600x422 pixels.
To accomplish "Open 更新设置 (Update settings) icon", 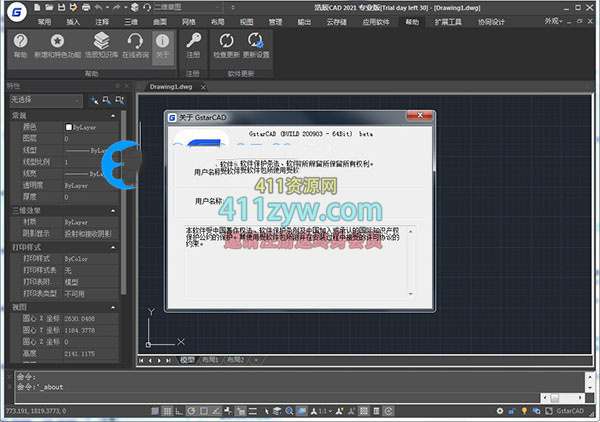I will pyautogui.click(x=257, y=42).
